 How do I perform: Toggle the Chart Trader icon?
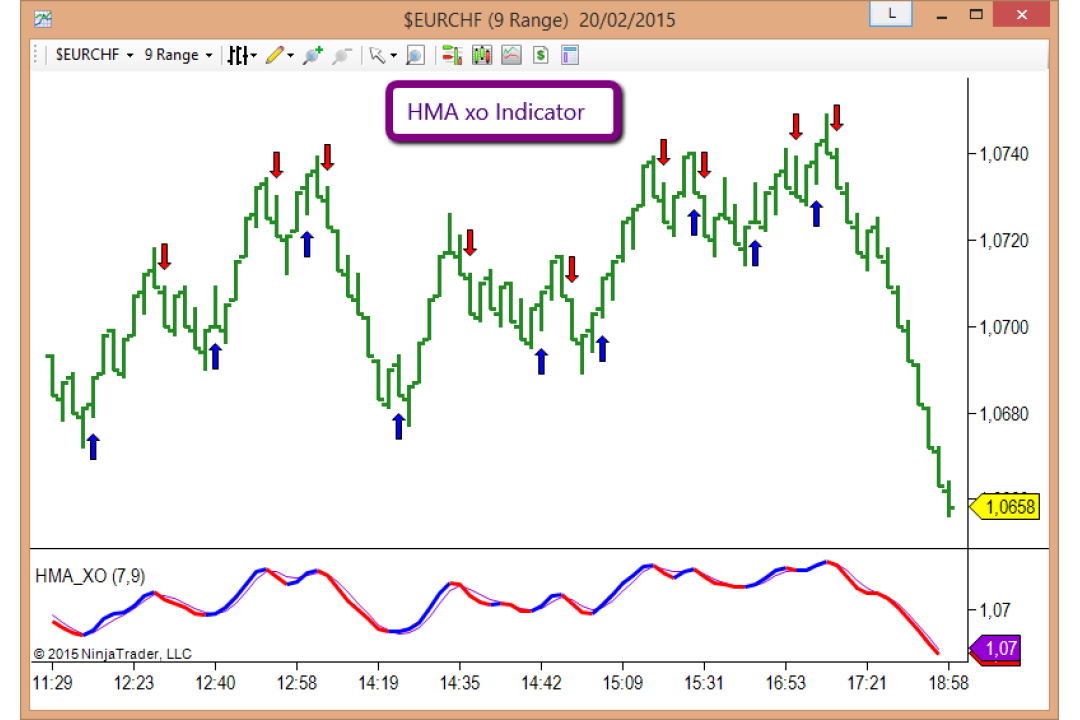pos(452,55)
